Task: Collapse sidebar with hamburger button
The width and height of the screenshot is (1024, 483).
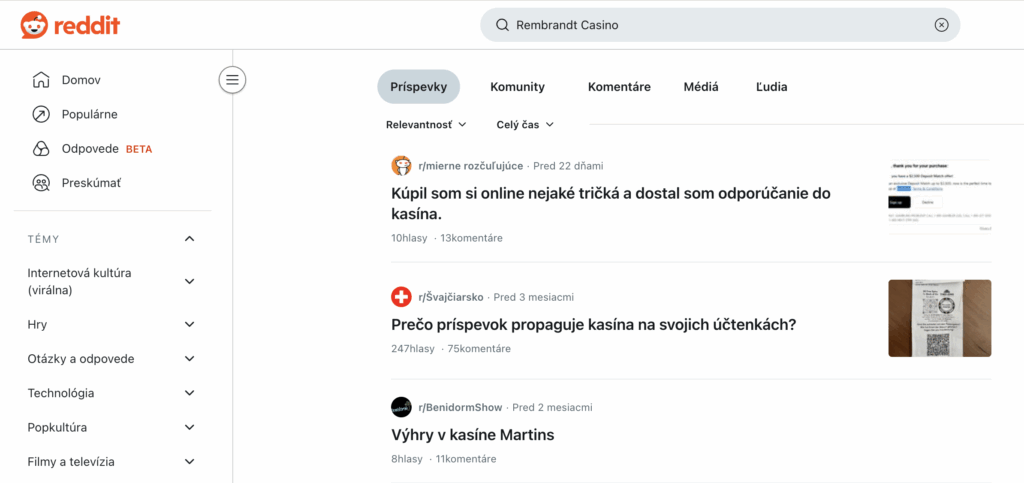Action: click(x=232, y=80)
